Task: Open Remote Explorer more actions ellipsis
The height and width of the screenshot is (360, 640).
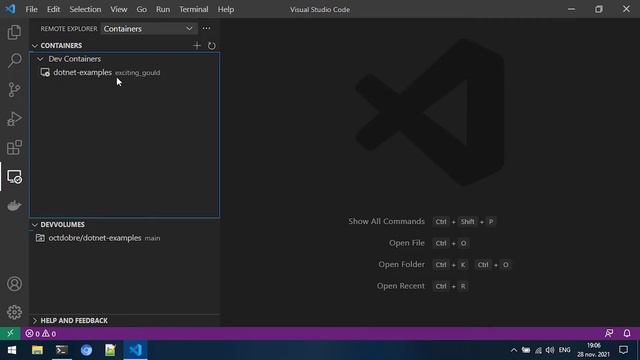Action: pyautogui.click(x=206, y=29)
